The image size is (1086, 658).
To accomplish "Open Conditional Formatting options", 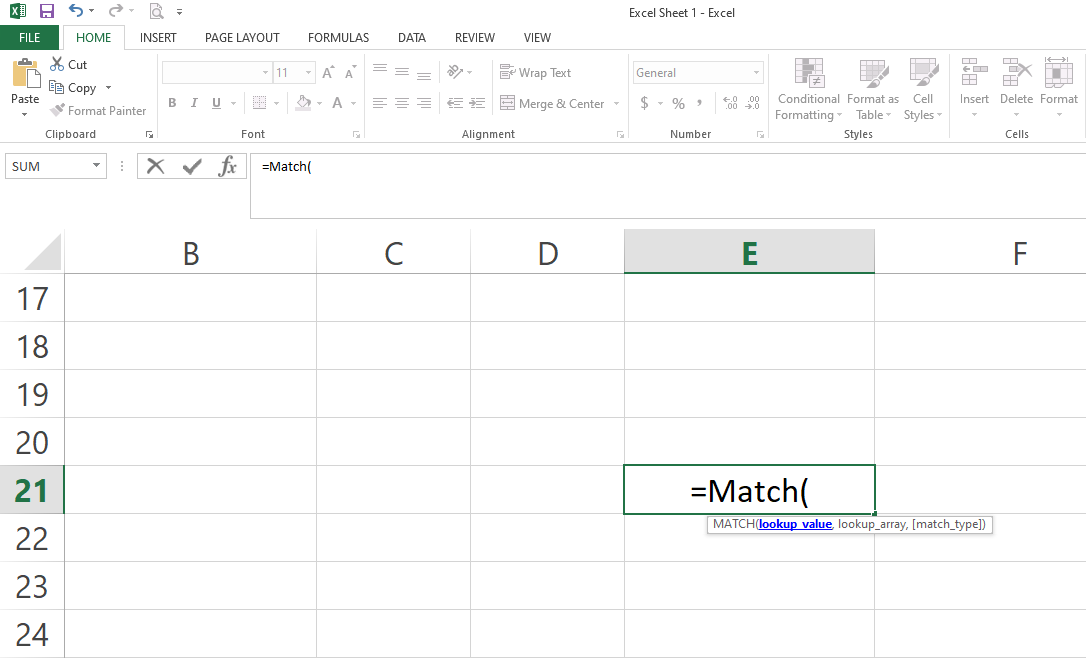I will 808,90.
